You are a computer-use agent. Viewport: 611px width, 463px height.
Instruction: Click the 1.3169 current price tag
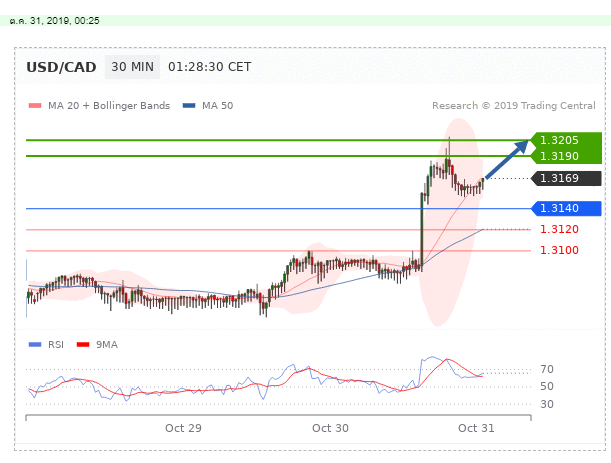point(566,178)
